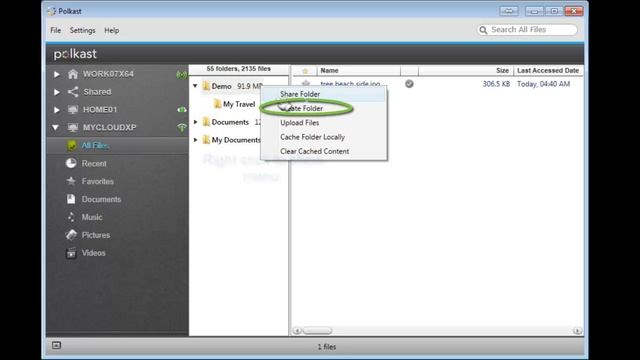Image resolution: width=640 pixels, height=360 pixels.
Task: Click the sync status check icon of tree file
Action: click(x=409, y=84)
